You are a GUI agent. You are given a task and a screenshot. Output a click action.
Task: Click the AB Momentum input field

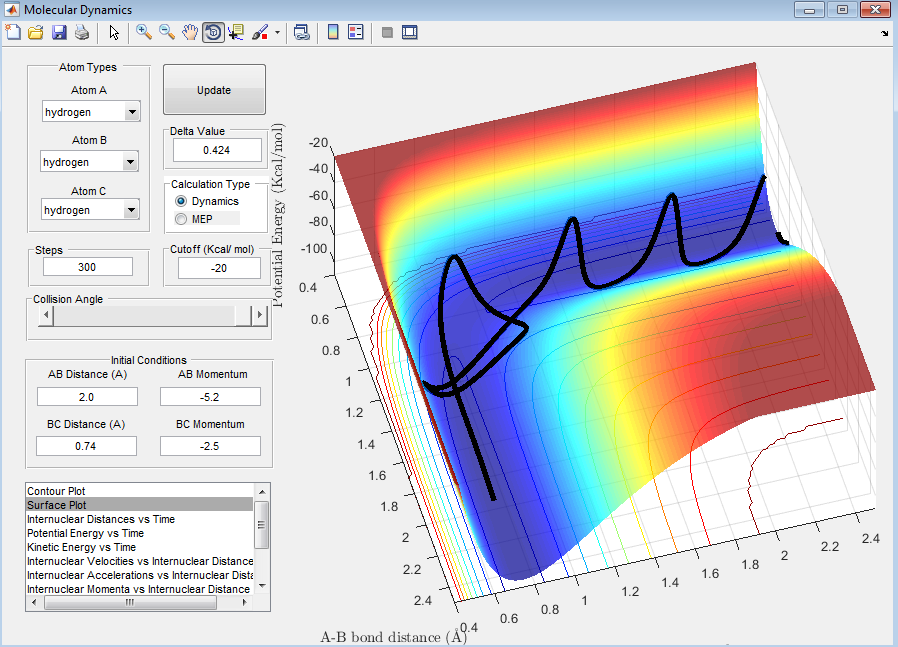tap(210, 397)
